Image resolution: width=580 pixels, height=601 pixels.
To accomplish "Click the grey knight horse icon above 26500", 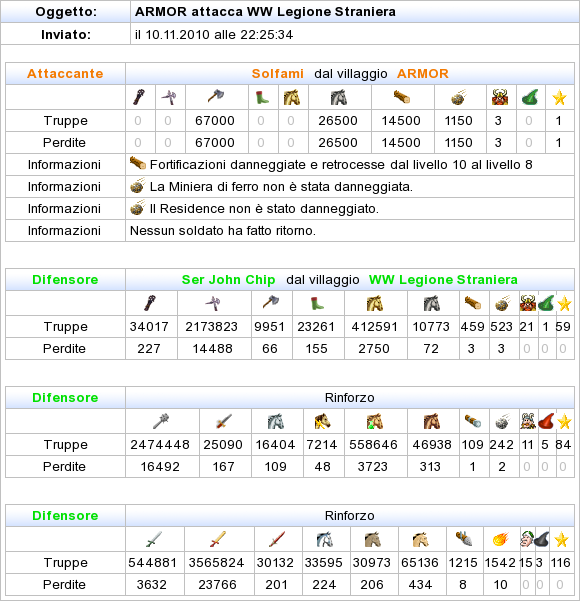I will tap(339, 97).
